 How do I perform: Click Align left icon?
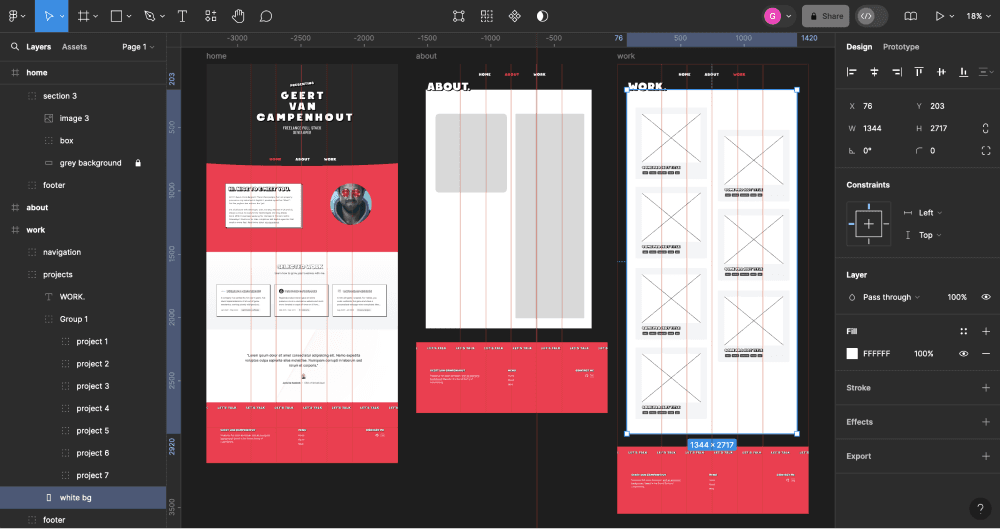[852, 72]
